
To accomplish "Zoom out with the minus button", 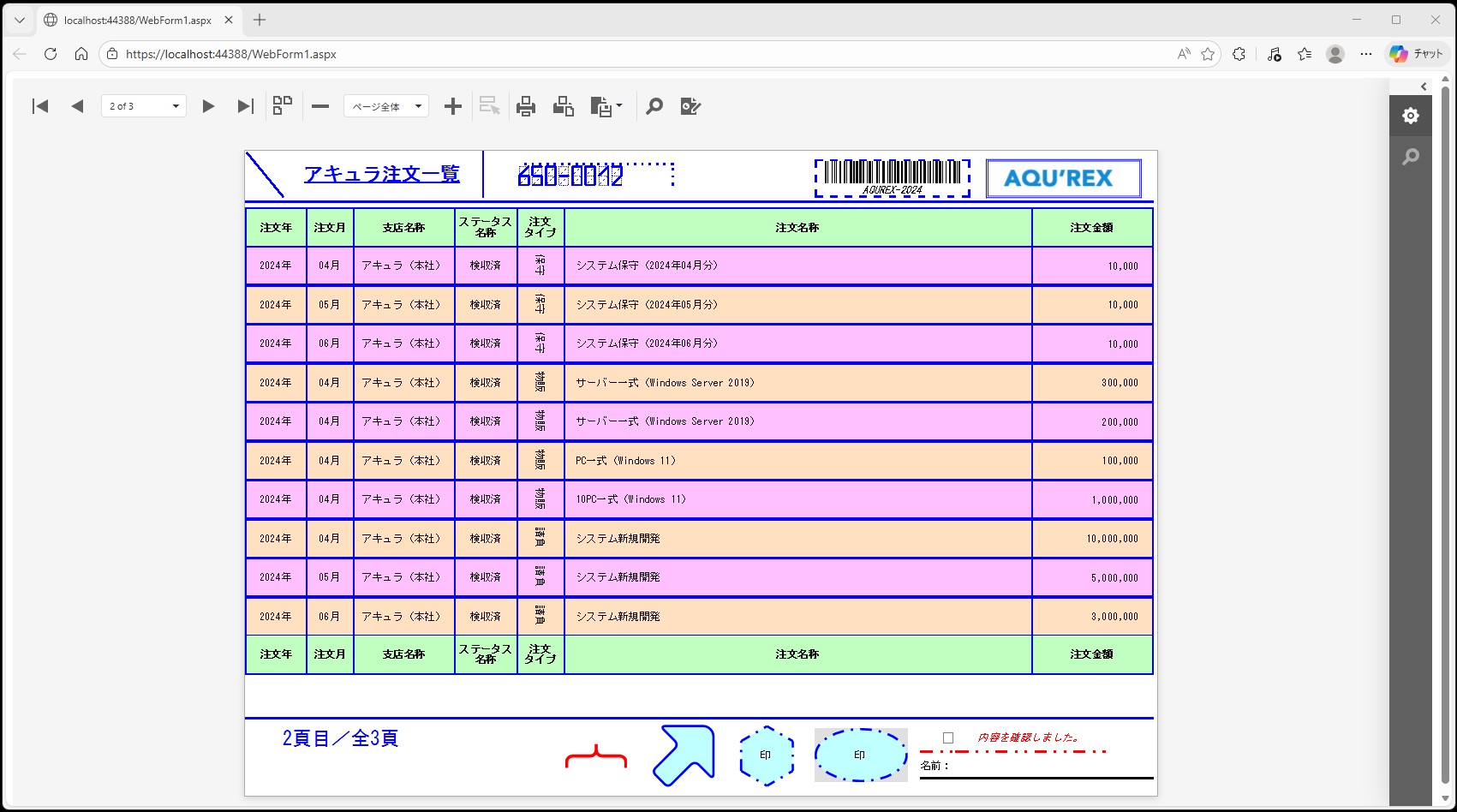I will click(320, 106).
